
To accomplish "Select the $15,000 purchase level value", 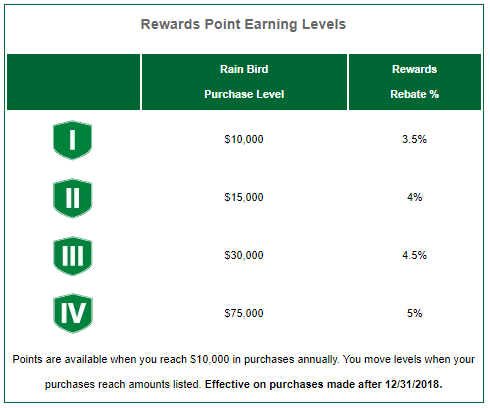I will tap(244, 197).
